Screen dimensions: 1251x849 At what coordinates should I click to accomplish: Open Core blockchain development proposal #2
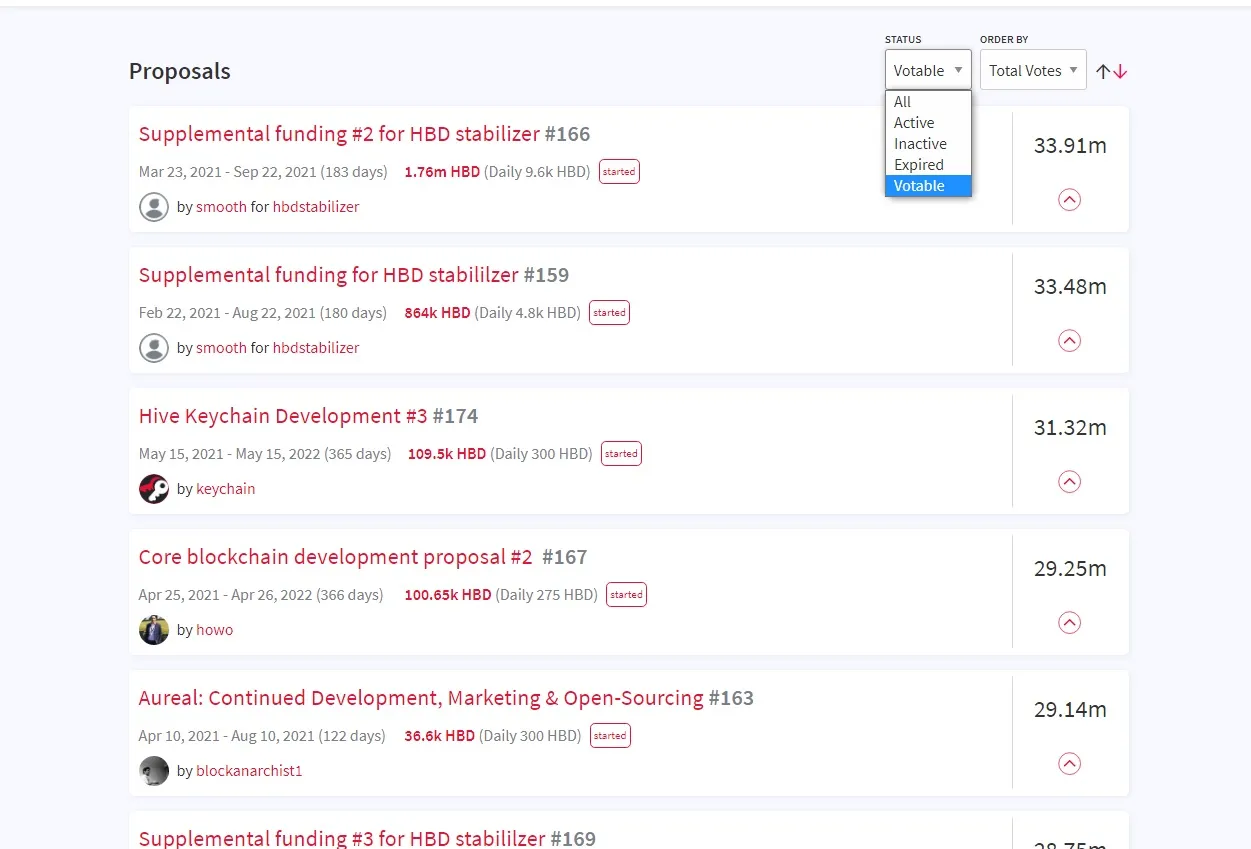336,557
